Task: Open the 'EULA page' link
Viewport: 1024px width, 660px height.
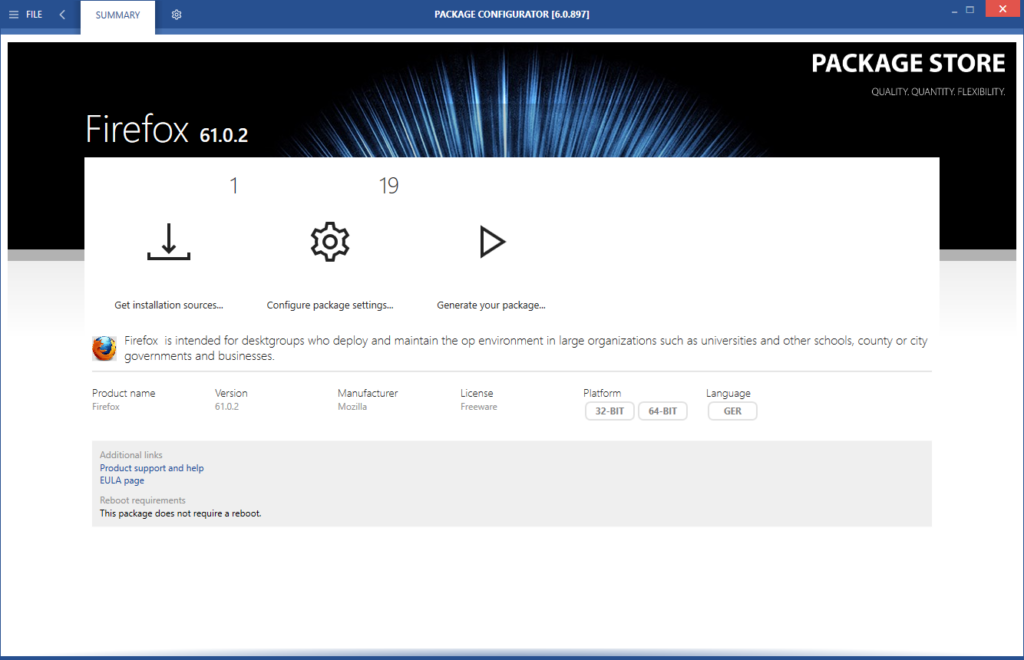Action: point(122,480)
